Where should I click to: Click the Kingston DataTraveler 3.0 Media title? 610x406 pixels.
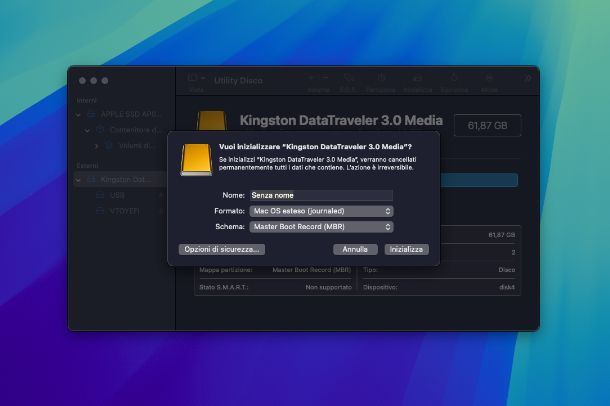(341, 120)
